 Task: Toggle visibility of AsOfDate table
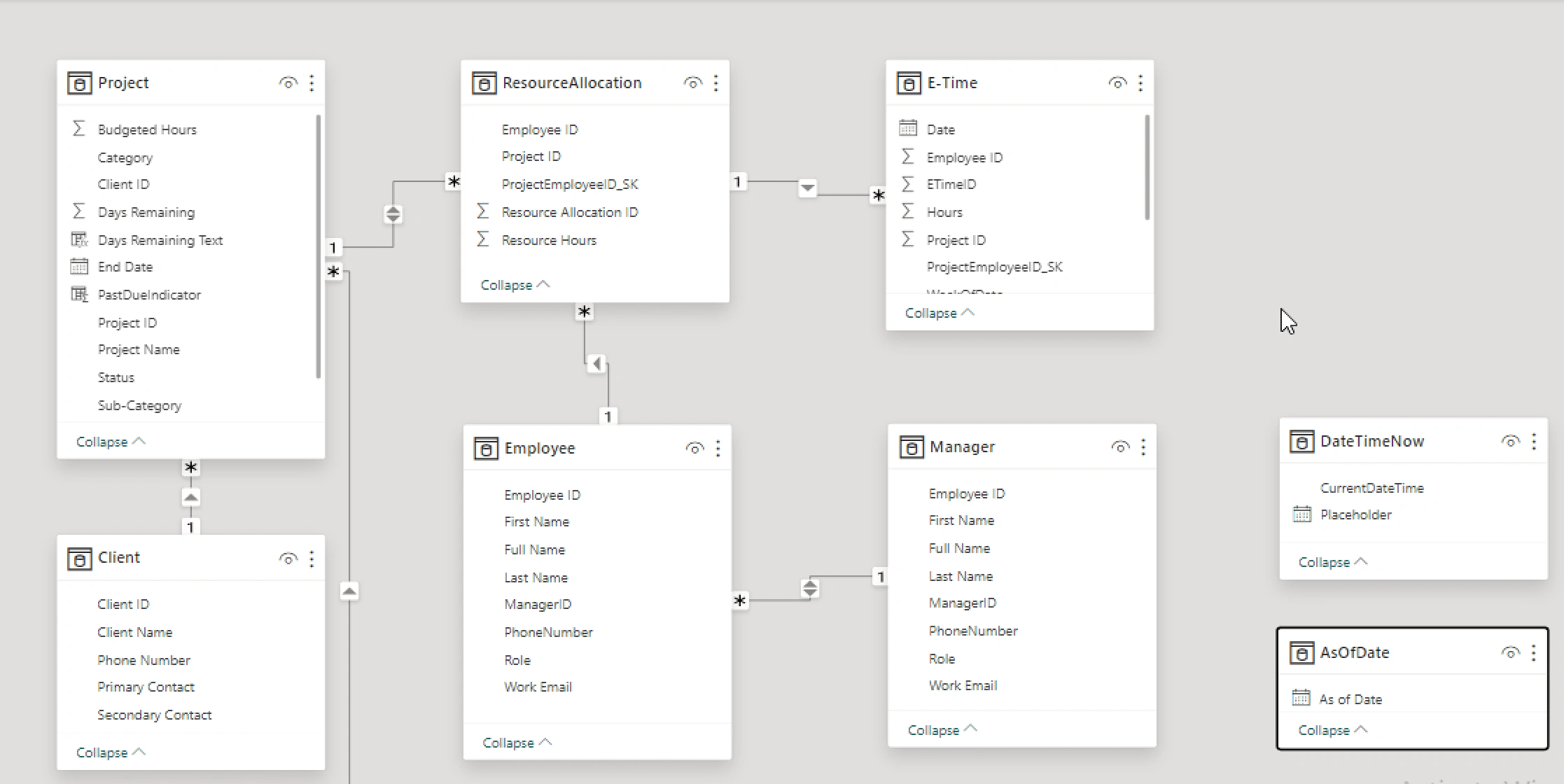coord(1510,653)
